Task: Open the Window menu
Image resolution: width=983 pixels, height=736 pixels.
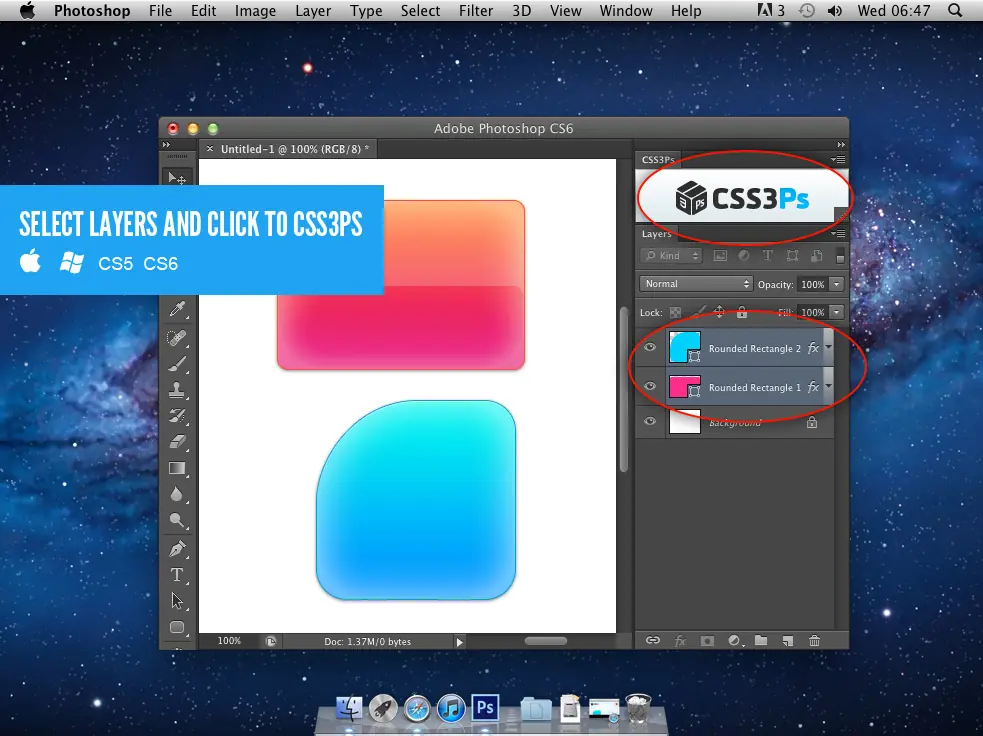Action: [x=626, y=11]
